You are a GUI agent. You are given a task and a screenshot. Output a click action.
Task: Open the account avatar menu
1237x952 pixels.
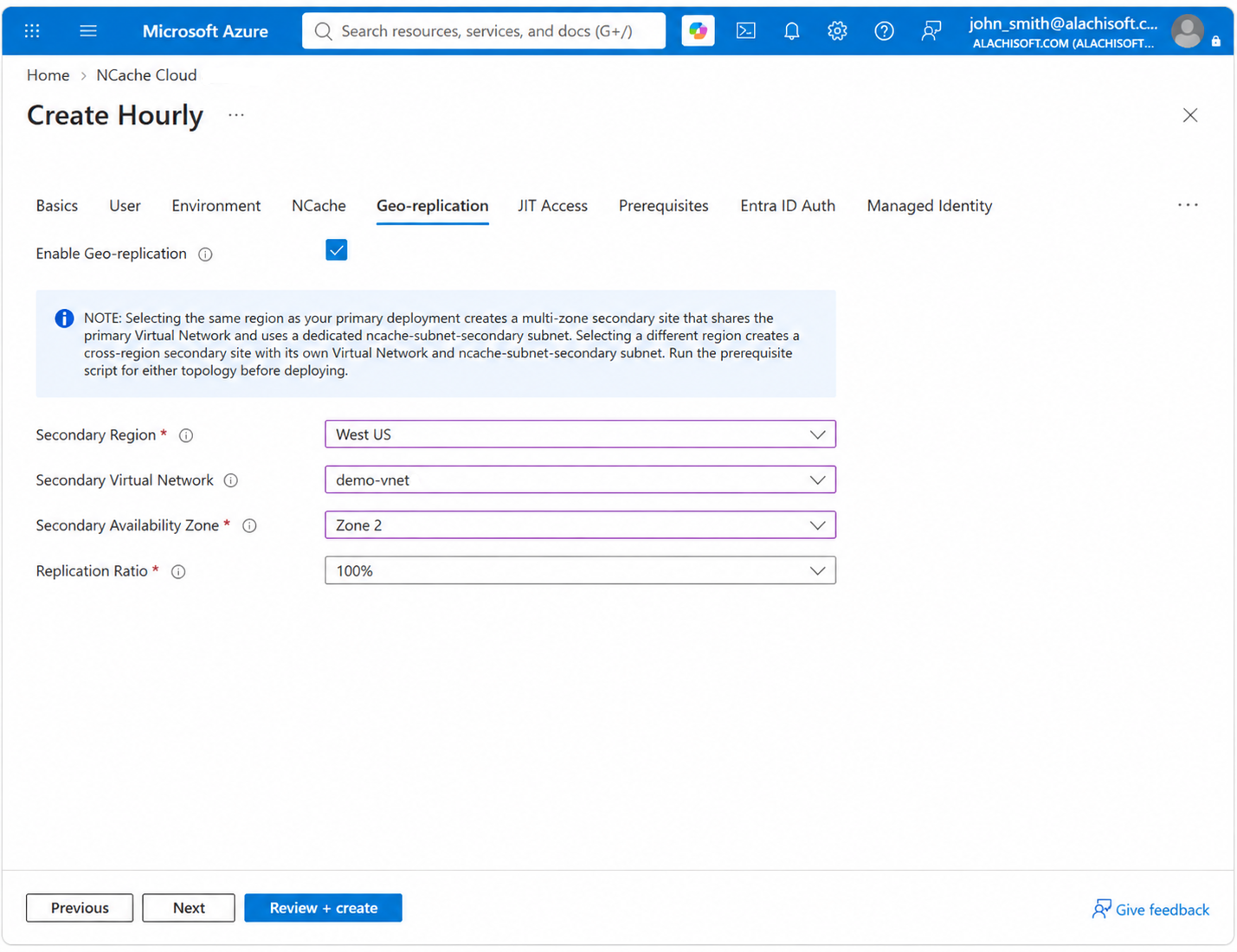tap(1188, 31)
